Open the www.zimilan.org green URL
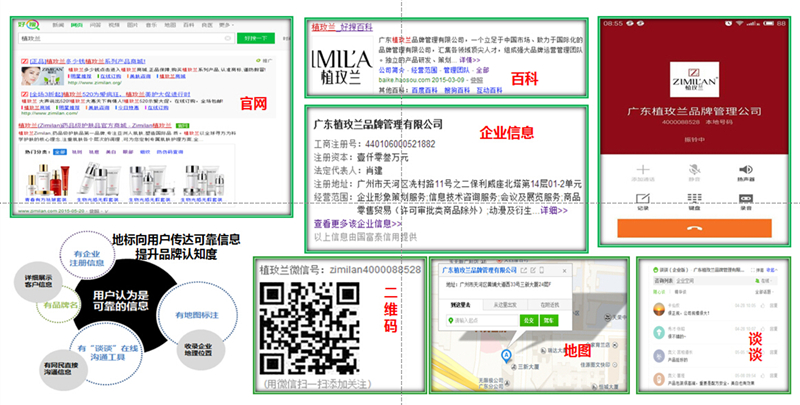 point(95,82)
